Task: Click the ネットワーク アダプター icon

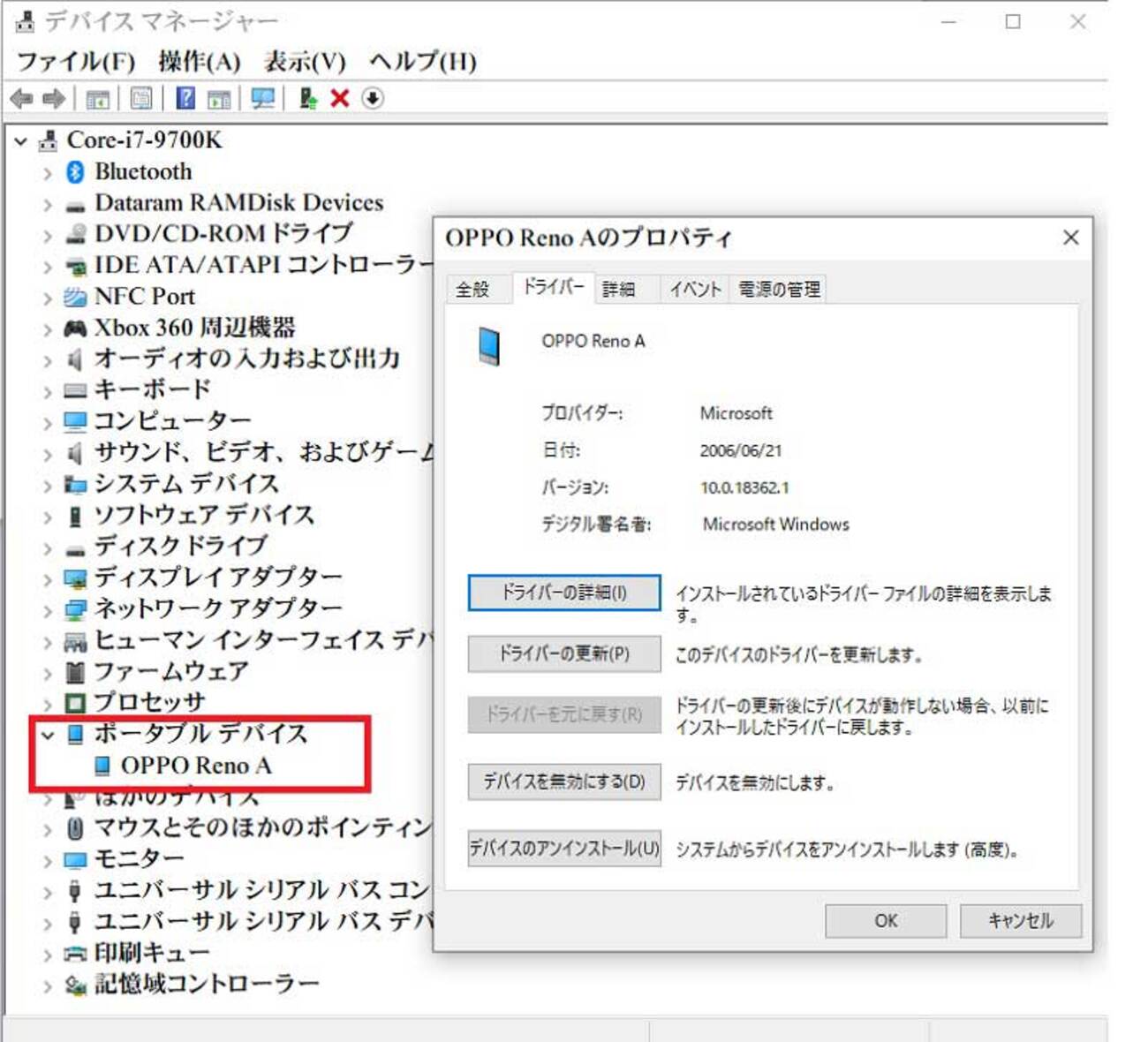Action: pyautogui.click(x=75, y=609)
